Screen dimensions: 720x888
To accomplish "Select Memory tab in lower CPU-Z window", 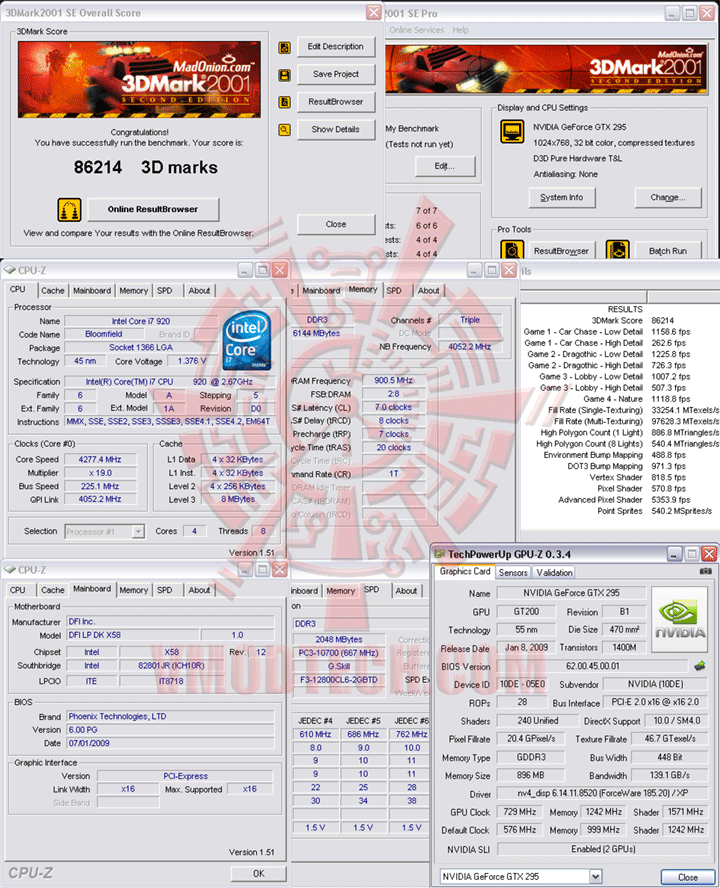I will [x=134, y=590].
